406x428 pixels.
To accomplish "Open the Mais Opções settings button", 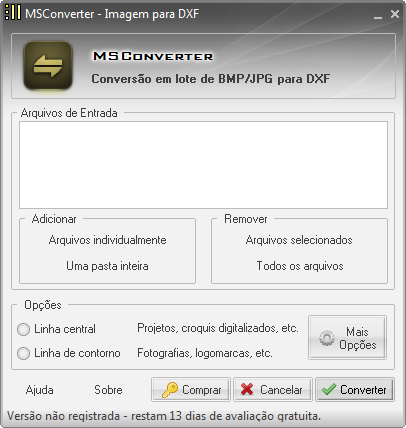I will [347, 338].
